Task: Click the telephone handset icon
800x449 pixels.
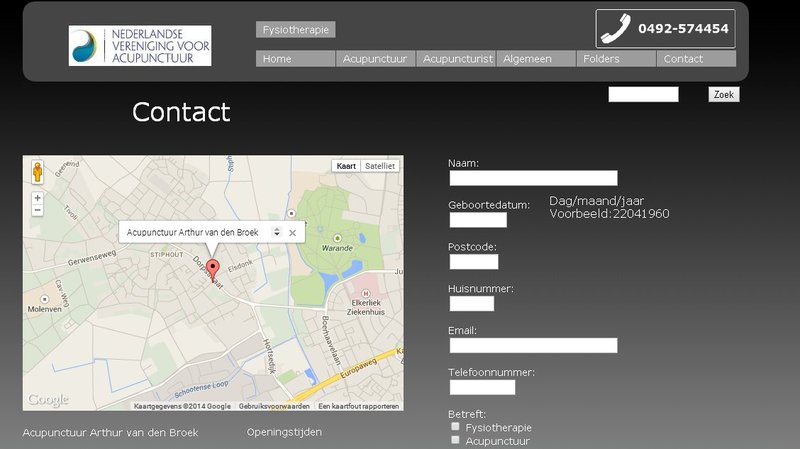Action: tap(615, 29)
